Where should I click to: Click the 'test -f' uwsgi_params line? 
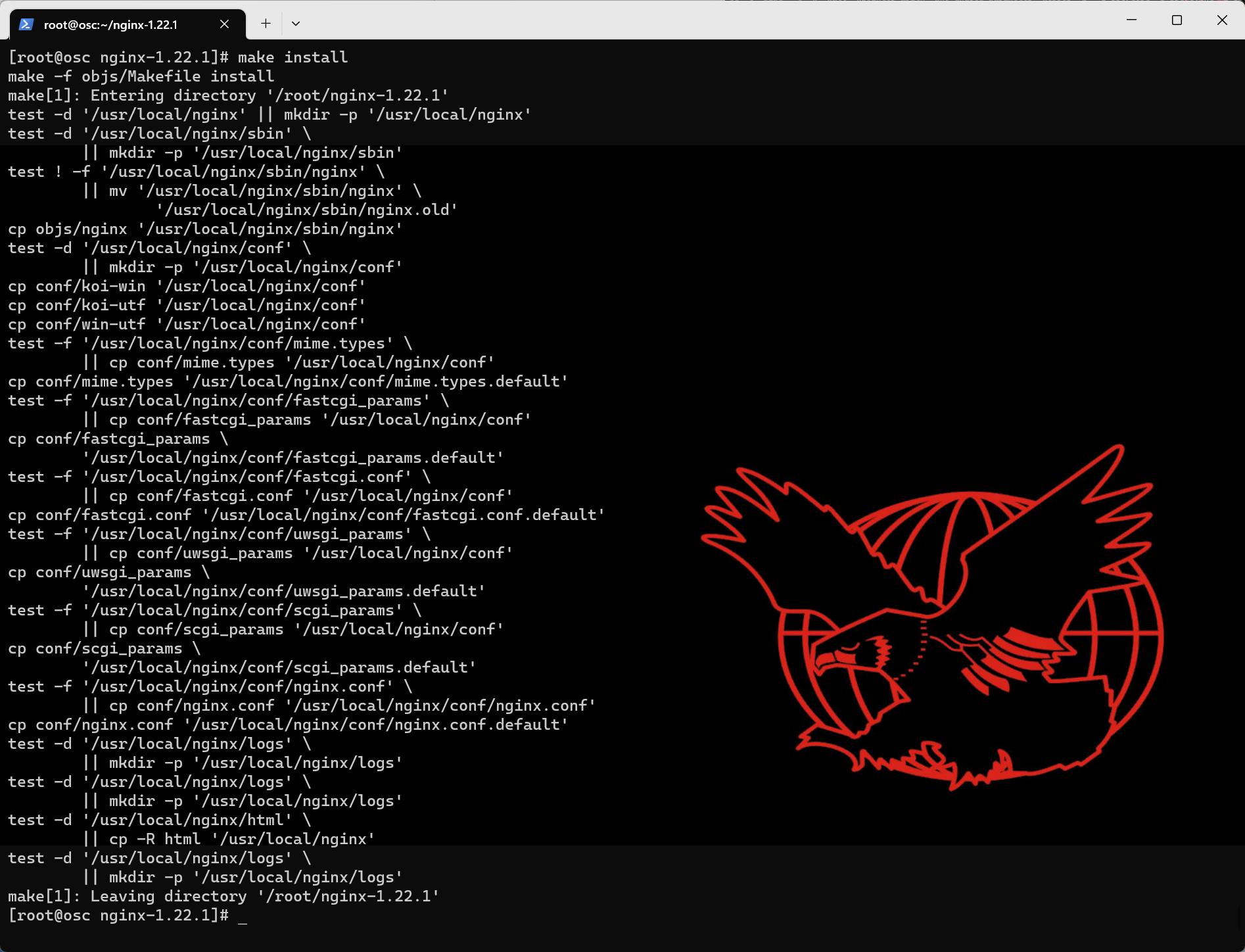click(220, 534)
